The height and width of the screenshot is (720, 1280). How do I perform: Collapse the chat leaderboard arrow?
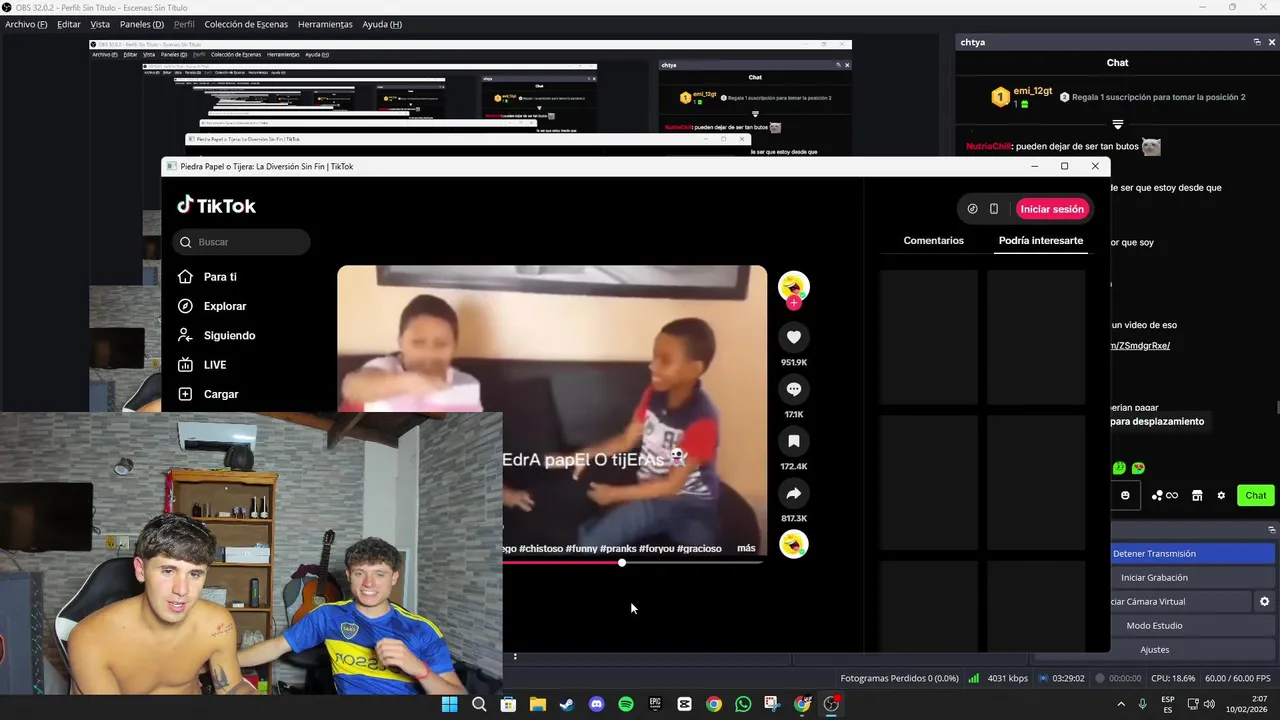pyautogui.click(x=1118, y=125)
